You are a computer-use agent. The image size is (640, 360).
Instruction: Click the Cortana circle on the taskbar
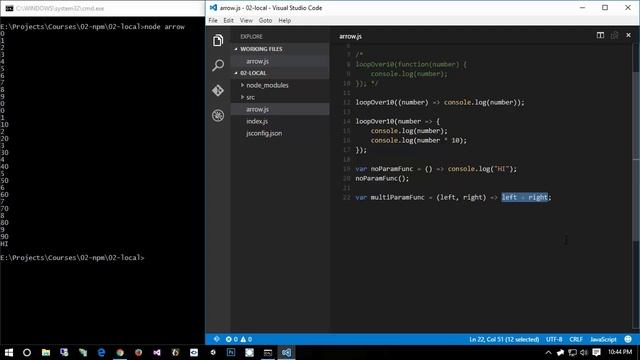pos(27,352)
